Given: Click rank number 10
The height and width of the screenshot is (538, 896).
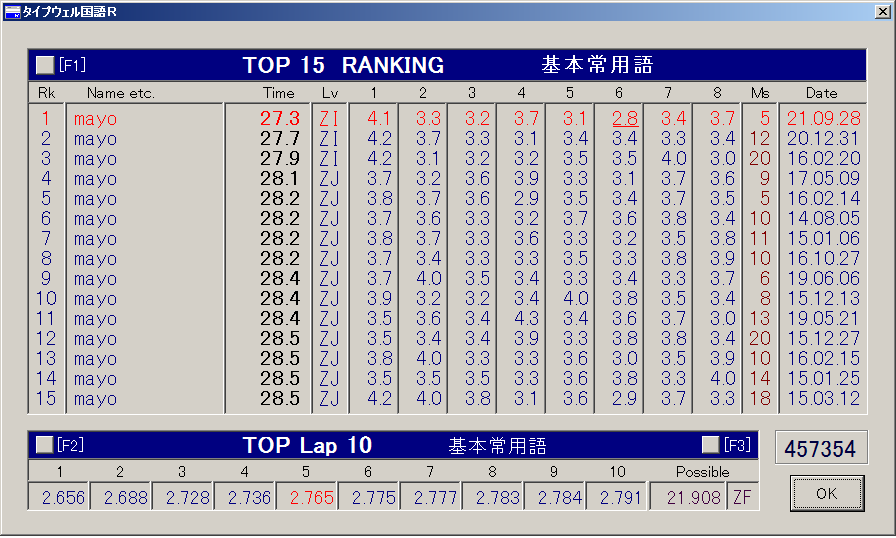Looking at the screenshot, I should [46, 298].
